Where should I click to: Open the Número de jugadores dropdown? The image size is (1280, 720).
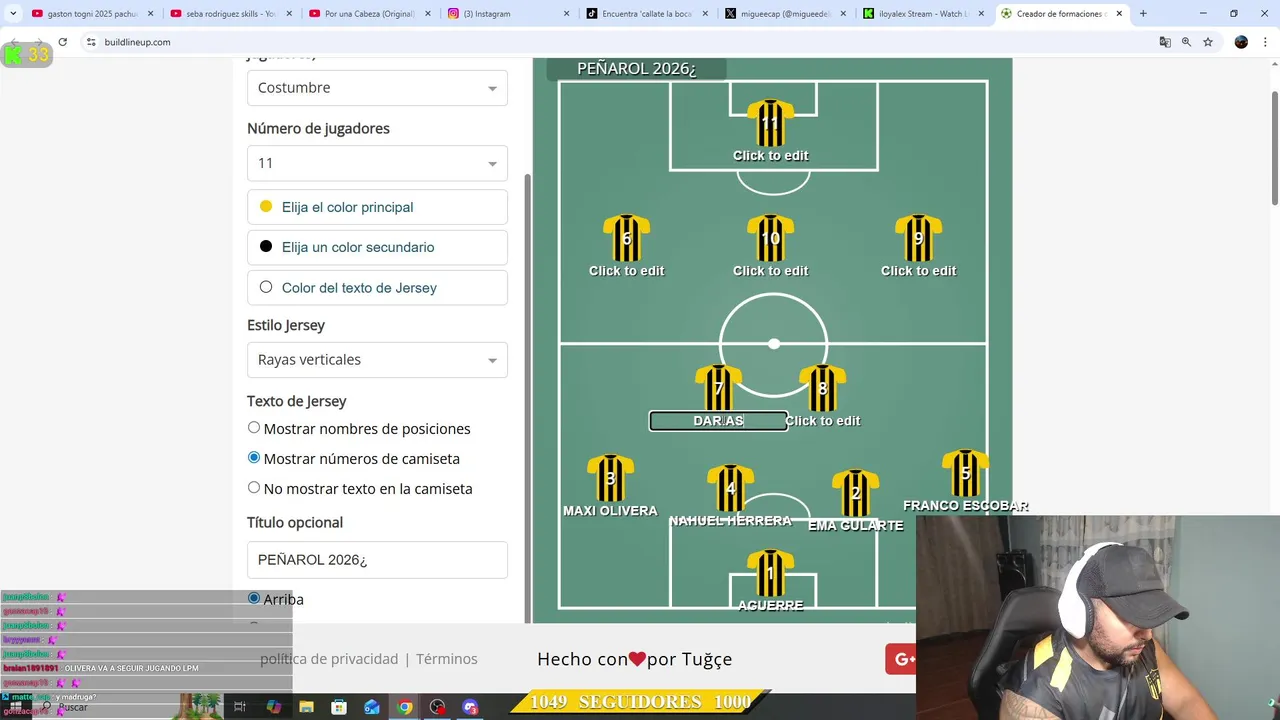[x=377, y=163]
